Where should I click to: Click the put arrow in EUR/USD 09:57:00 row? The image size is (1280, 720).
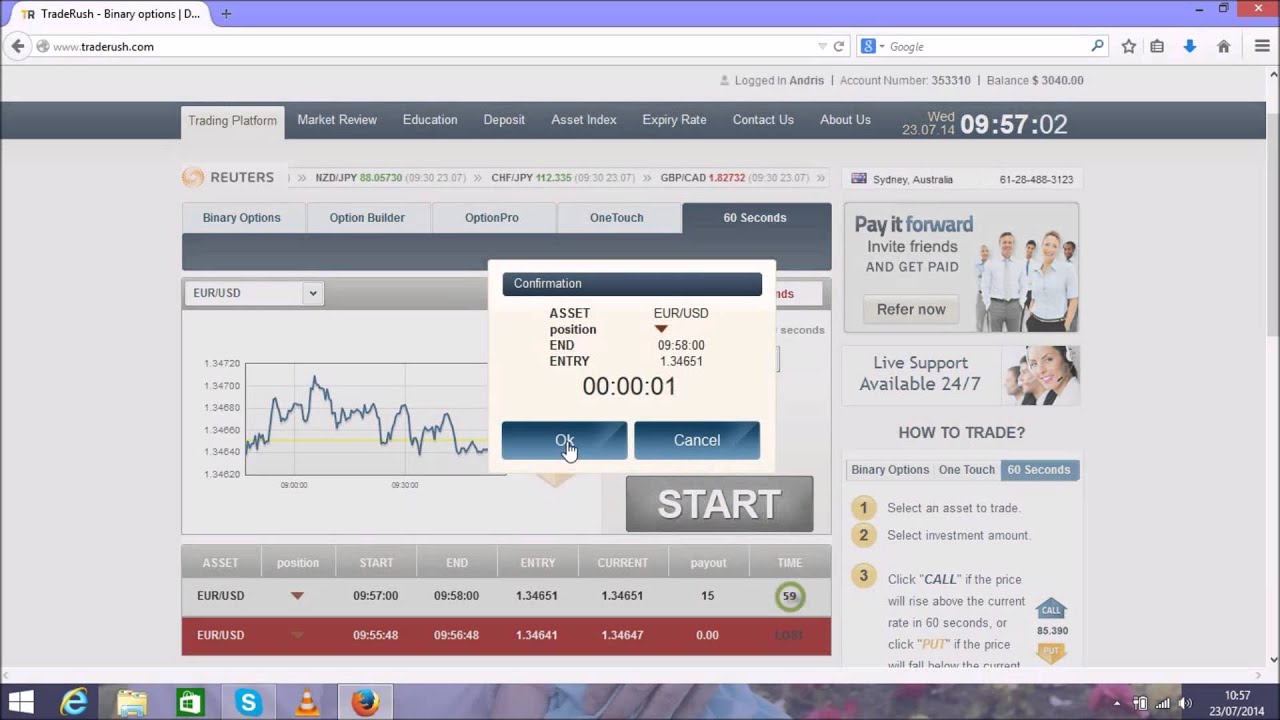pos(297,596)
